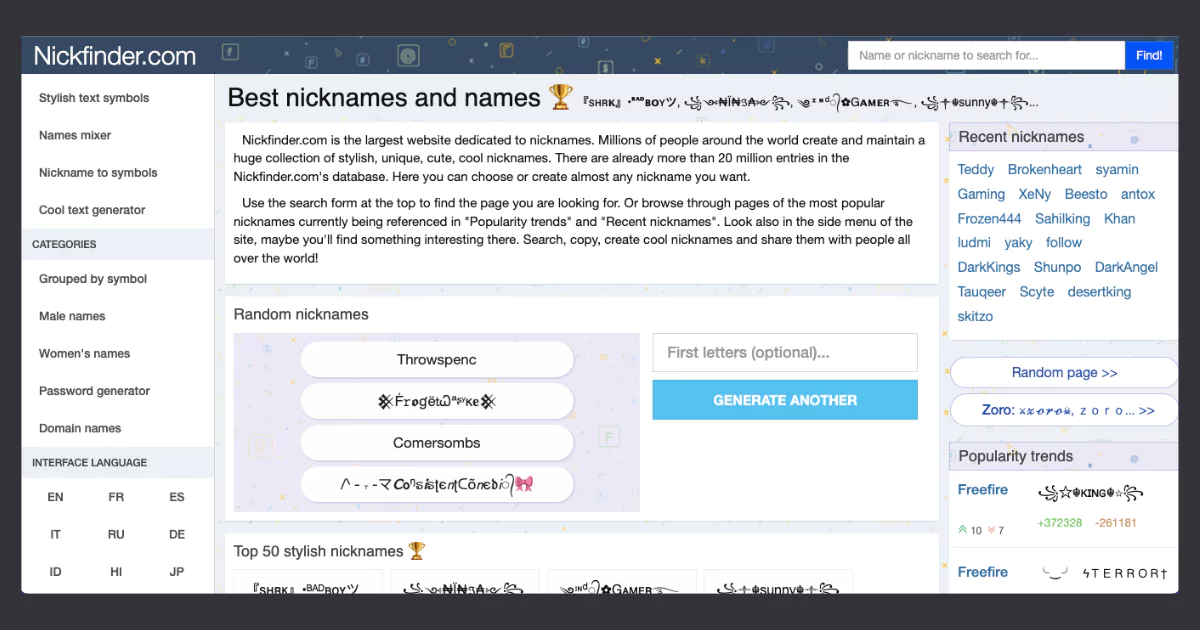Image resolution: width=1200 pixels, height=630 pixels.
Task: Click GENERATE ANOTHER button
Action: [785, 400]
